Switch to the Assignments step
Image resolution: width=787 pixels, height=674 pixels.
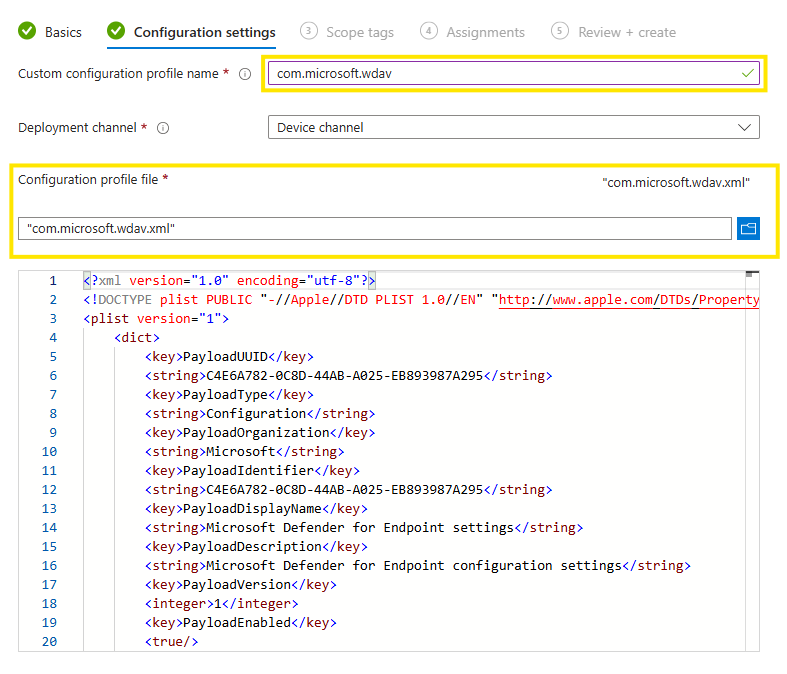coord(485,32)
